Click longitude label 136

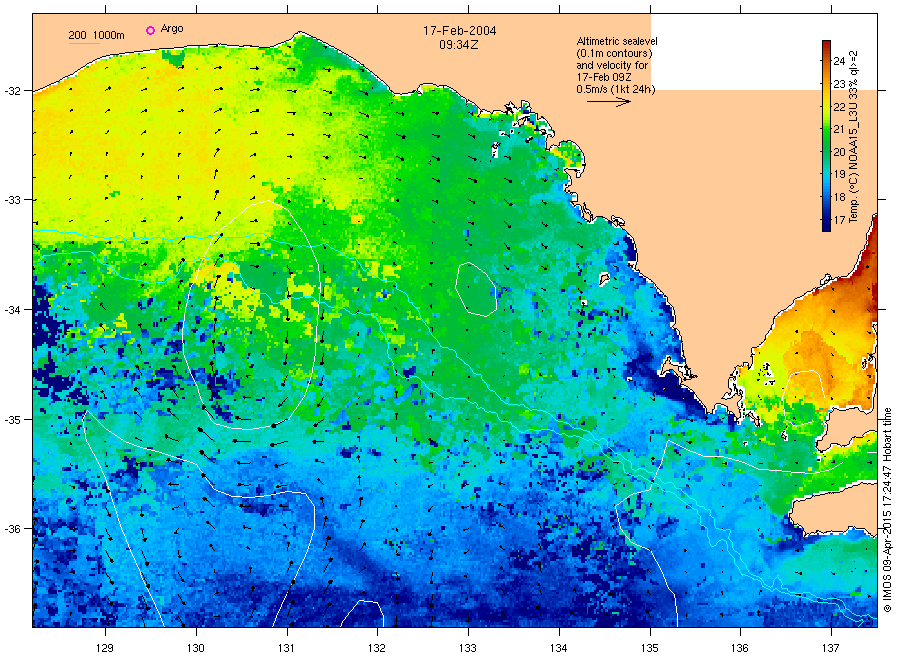click(x=740, y=648)
